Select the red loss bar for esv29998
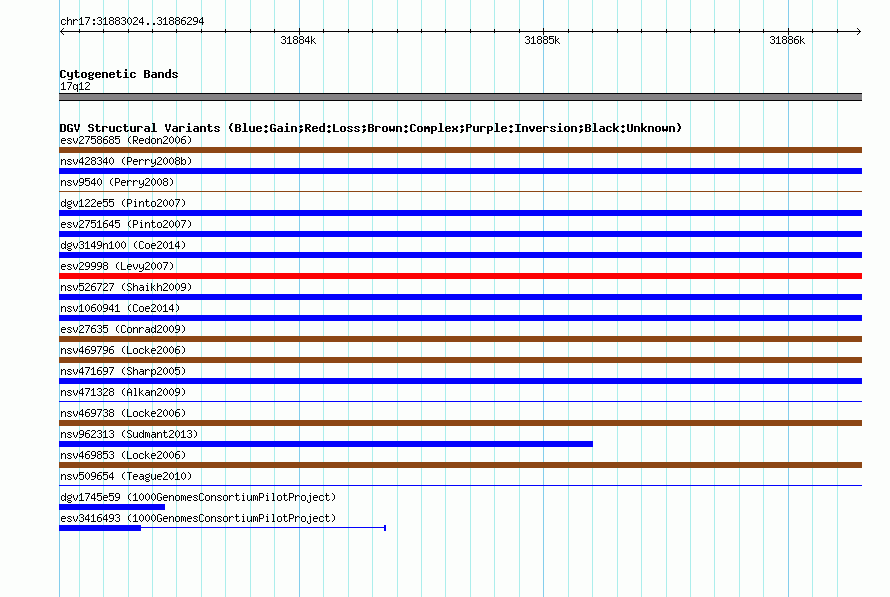The width and height of the screenshot is (890, 597). coord(460,276)
